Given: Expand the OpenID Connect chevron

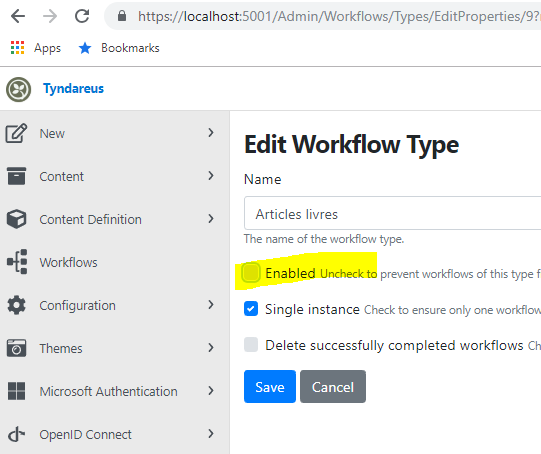Looking at the screenshot, I should coord(211,434).
